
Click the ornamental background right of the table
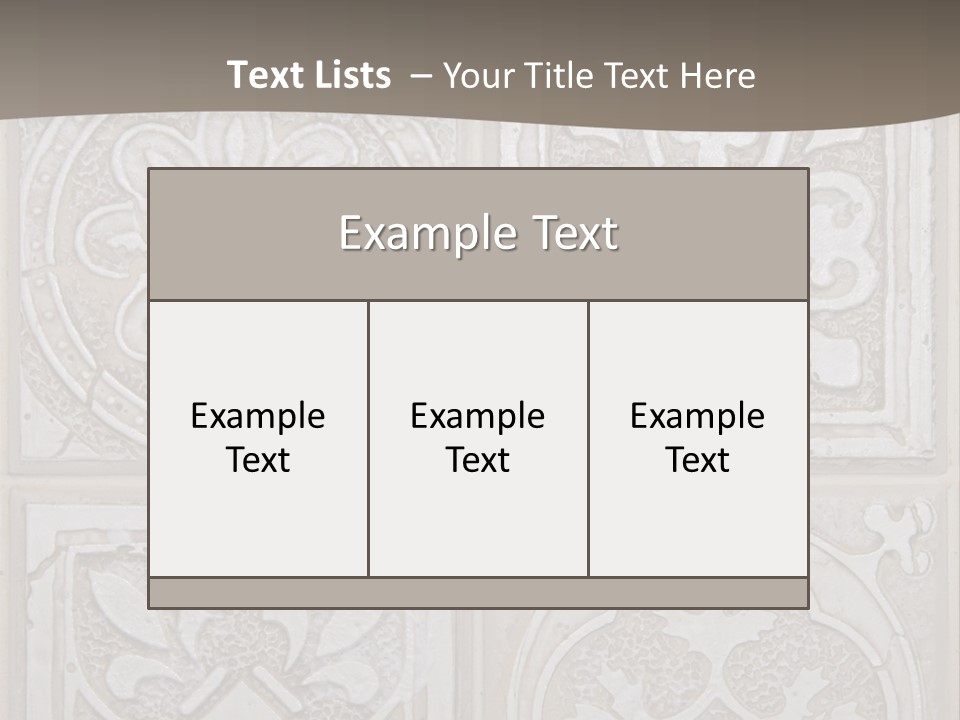tap(884, 400)
